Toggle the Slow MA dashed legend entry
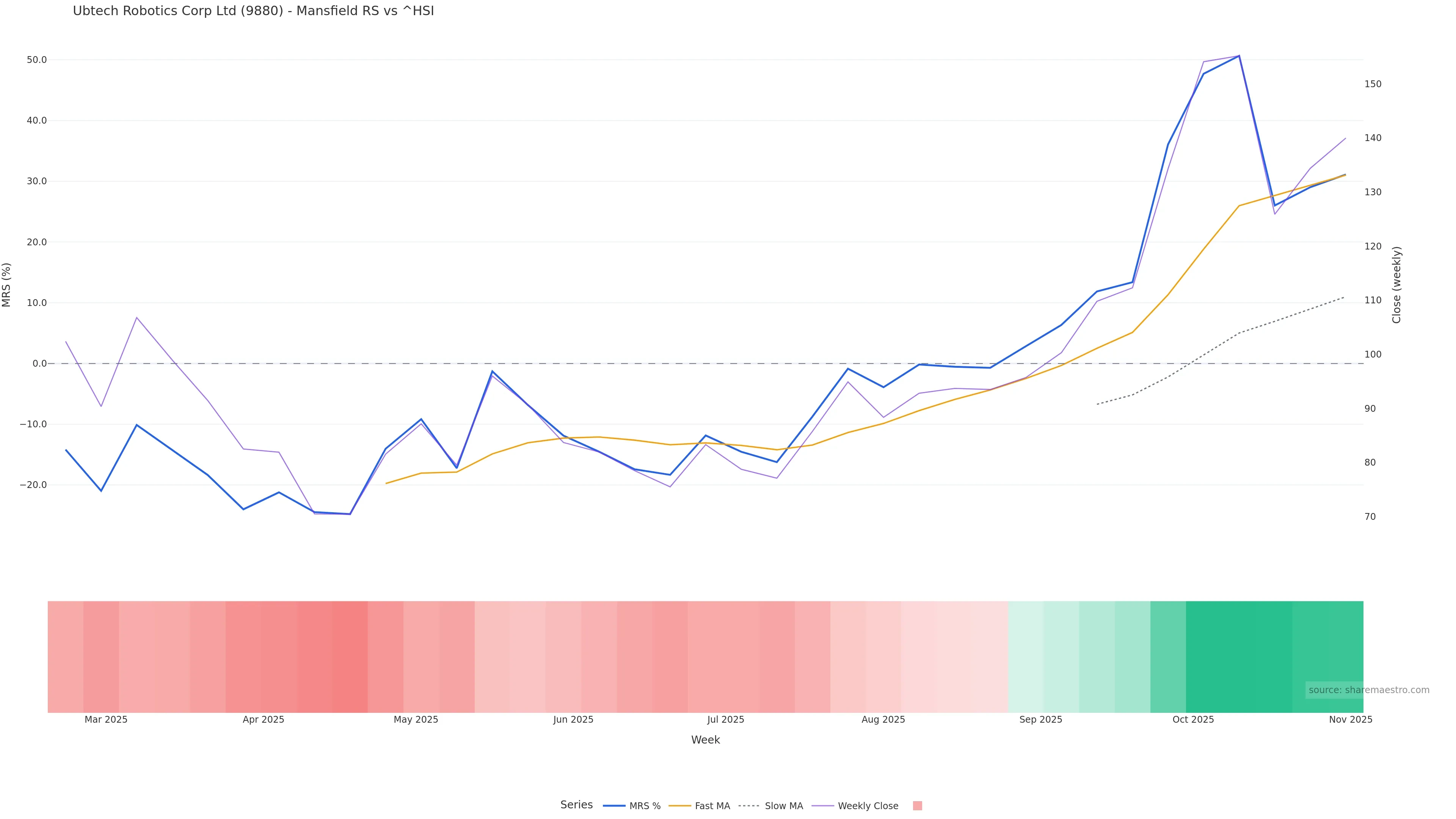 [x=783, y=806]
